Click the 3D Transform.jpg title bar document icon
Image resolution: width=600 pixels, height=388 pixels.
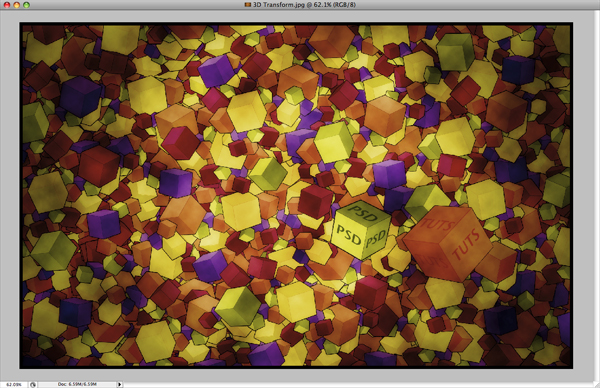coord(248,5)
